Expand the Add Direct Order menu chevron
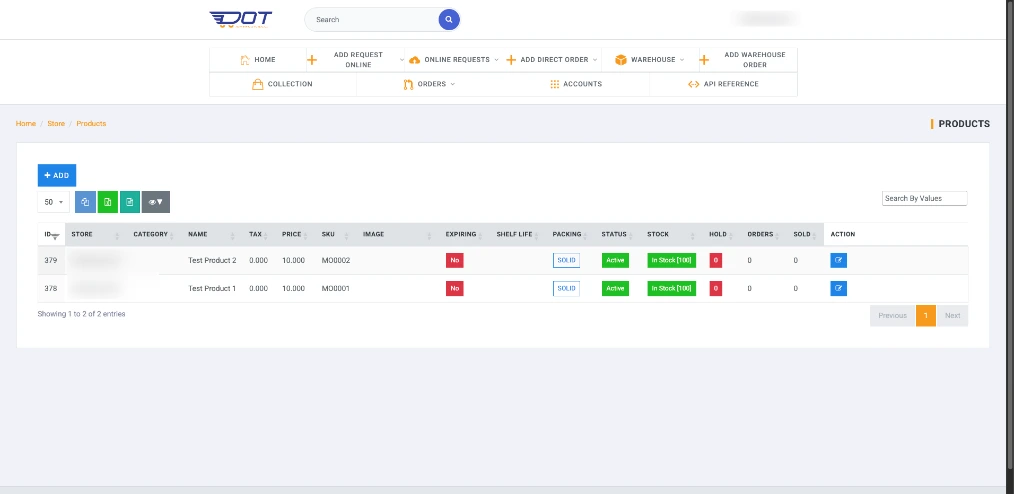This screenshot has height=494, width=1014. tap(594, 59)
